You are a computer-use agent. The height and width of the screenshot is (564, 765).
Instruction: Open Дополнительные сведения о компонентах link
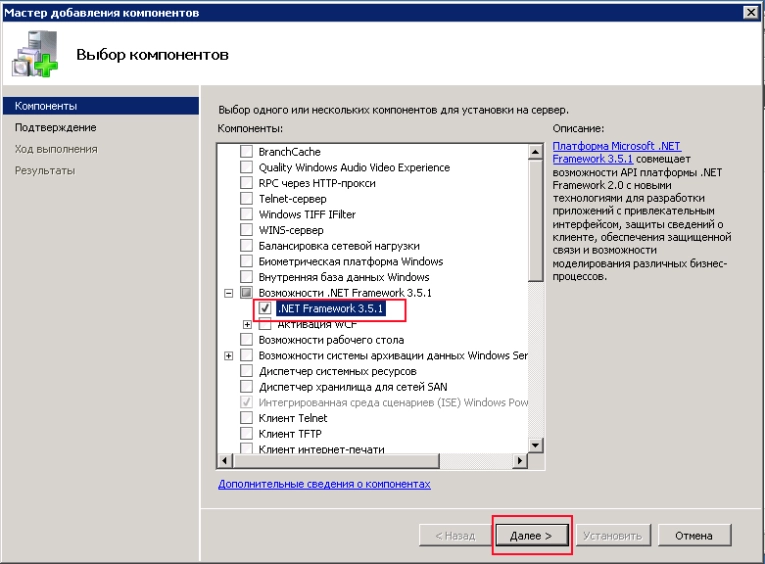click(324, 484)
